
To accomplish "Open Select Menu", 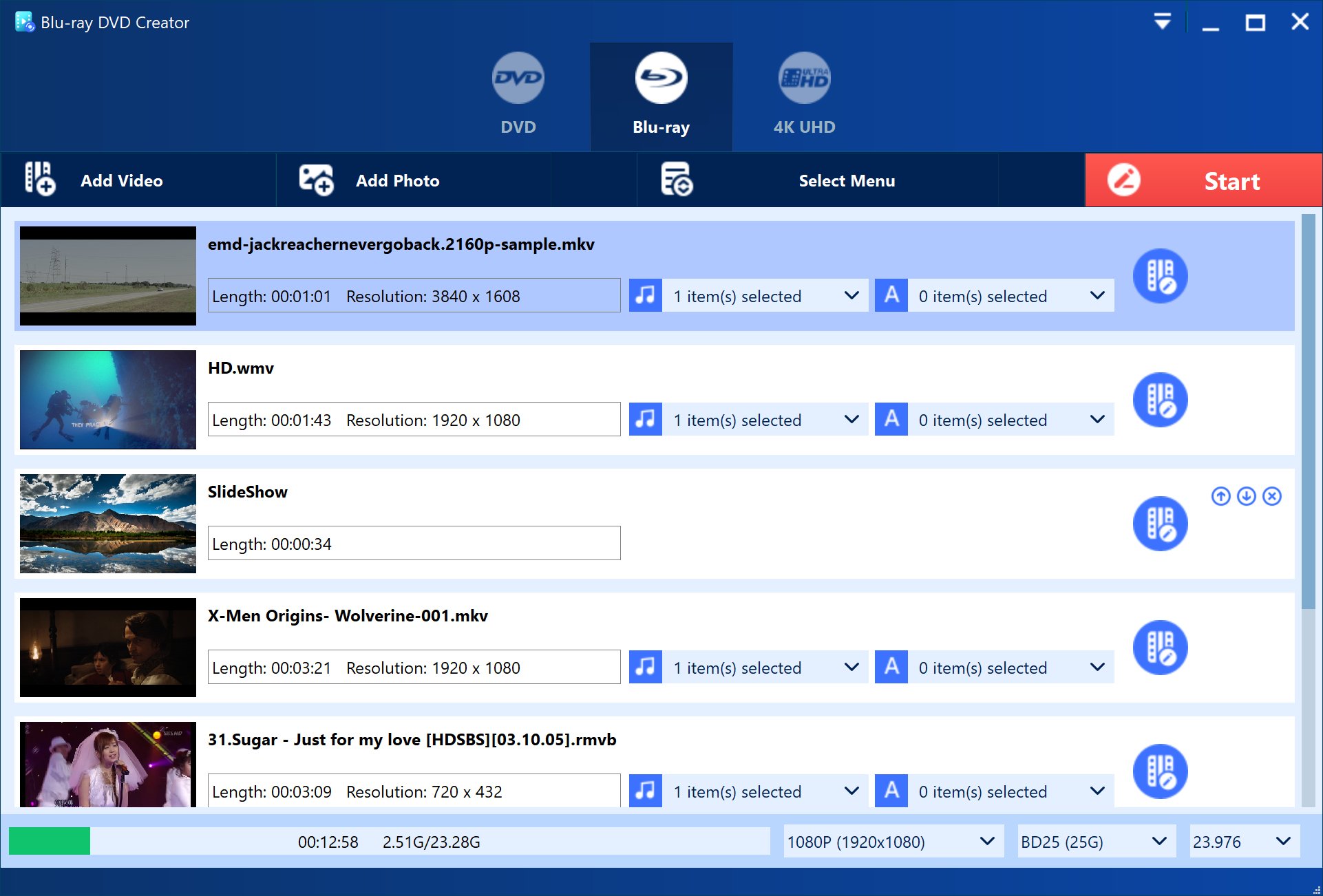I will [817, 180].
